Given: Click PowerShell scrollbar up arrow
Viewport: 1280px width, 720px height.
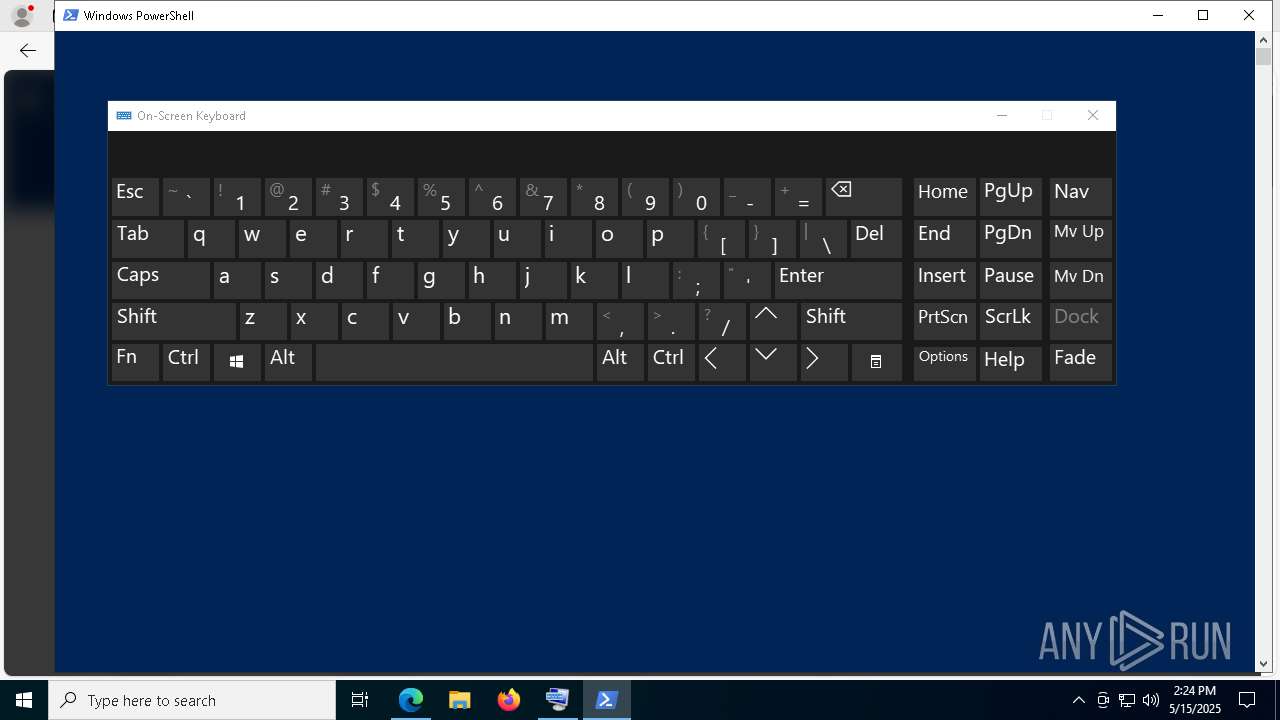Looking at the screenshot, I should point(1263,40).
